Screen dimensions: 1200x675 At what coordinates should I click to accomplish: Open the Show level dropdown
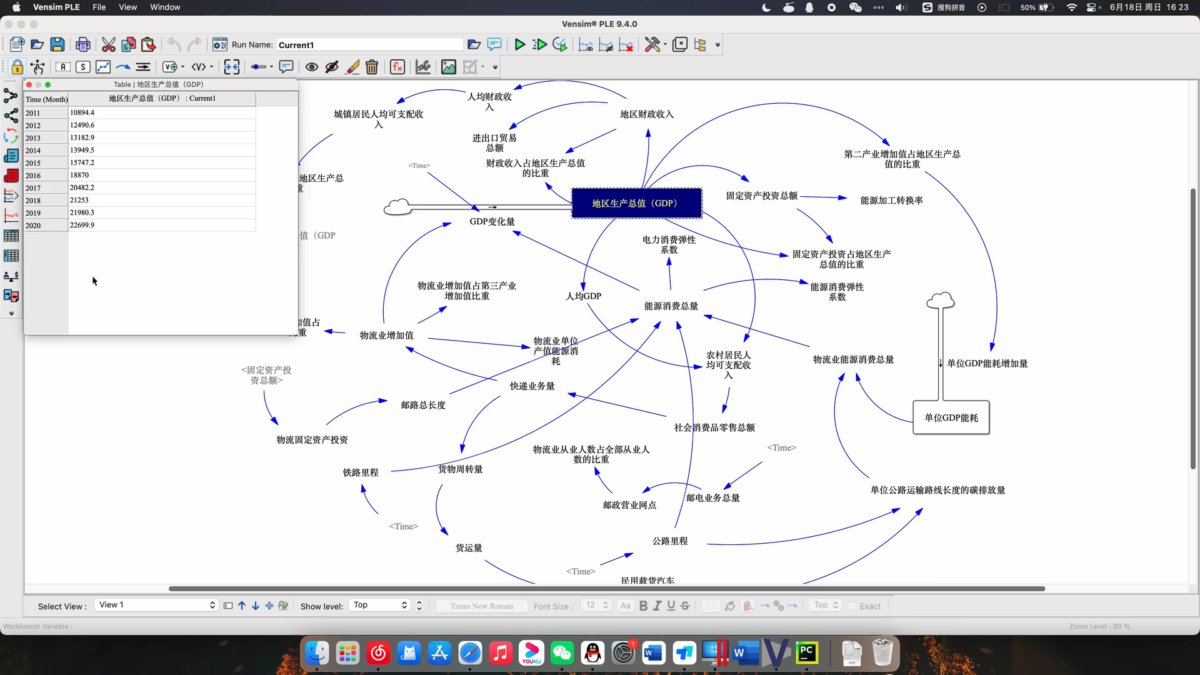379,605
